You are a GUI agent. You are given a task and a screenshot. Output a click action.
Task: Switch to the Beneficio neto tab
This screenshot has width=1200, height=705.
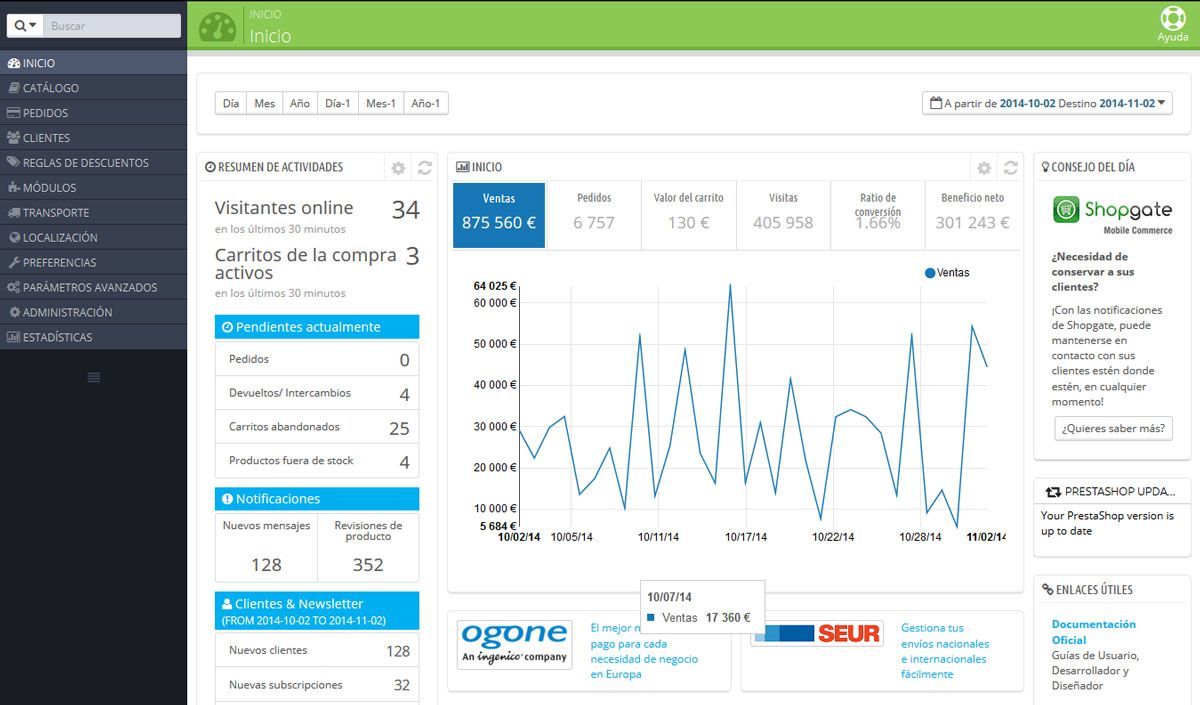[972, 215]
